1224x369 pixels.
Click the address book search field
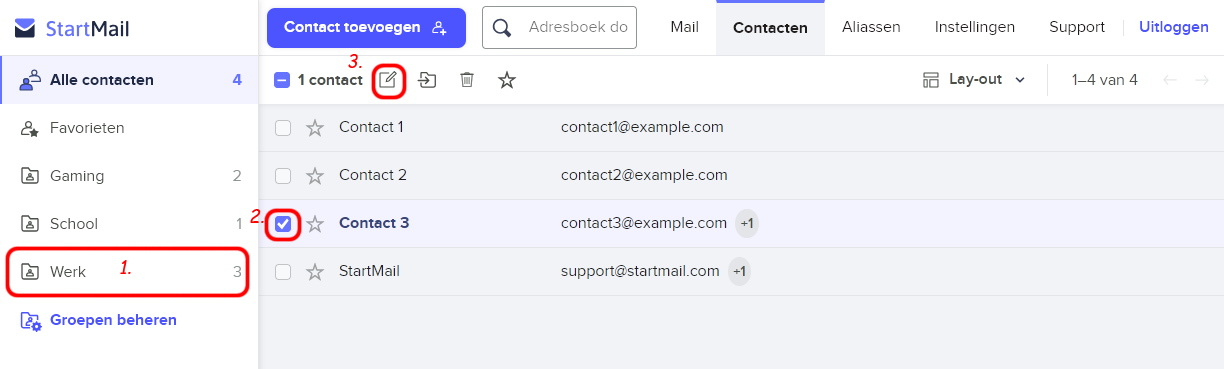[560, 28]
